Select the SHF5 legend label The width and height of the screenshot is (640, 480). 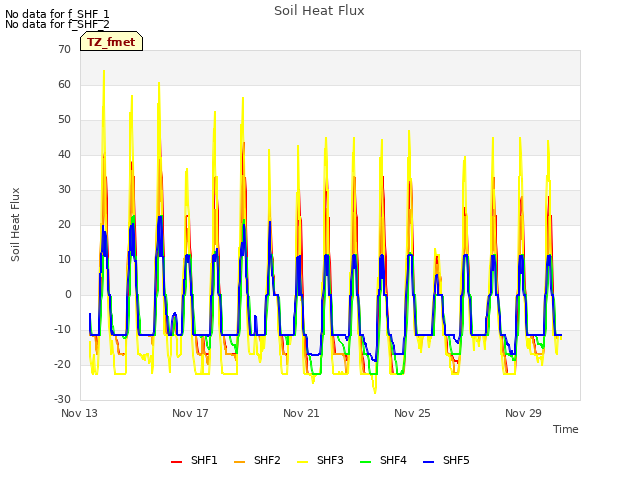click(456, 460)
